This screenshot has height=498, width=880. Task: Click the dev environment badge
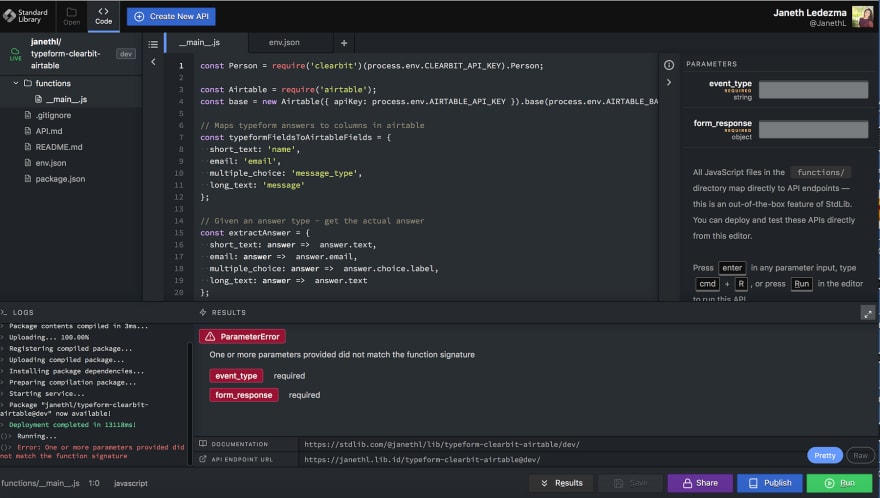coord(126,54)
